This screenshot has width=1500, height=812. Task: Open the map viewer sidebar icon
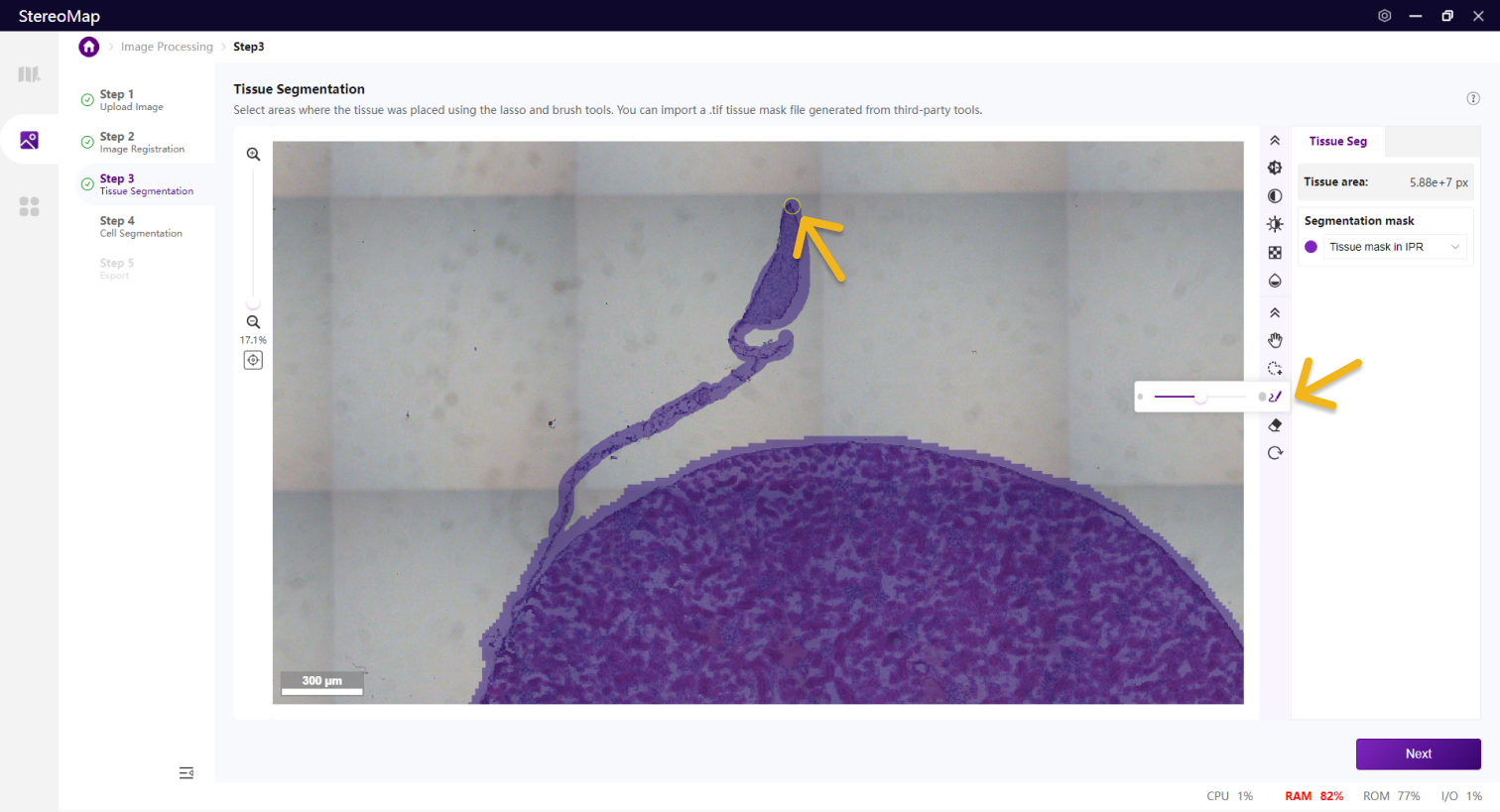point(29,74)
